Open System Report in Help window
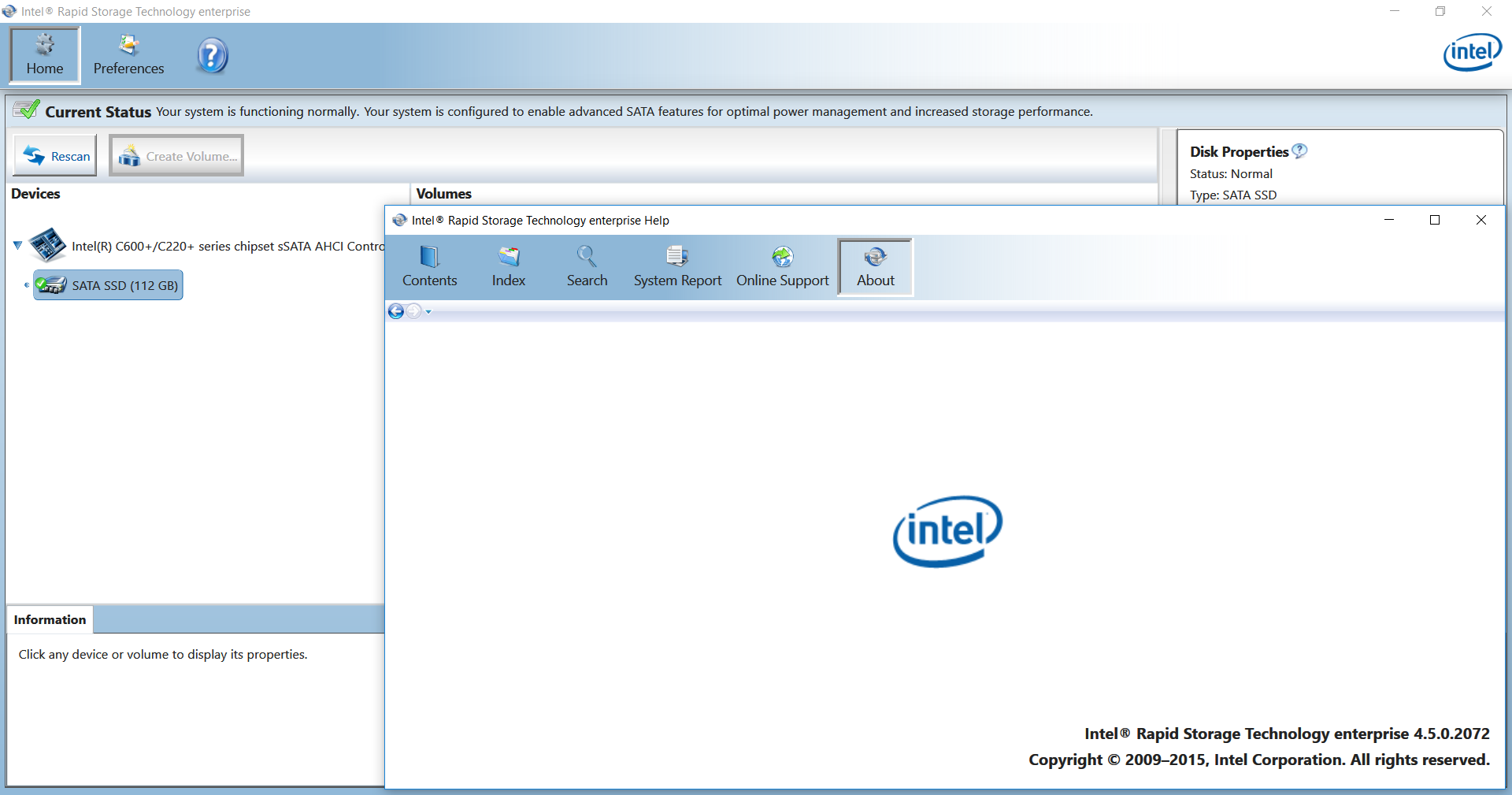Screen dimensions: 1512x795 click(677, 267)
